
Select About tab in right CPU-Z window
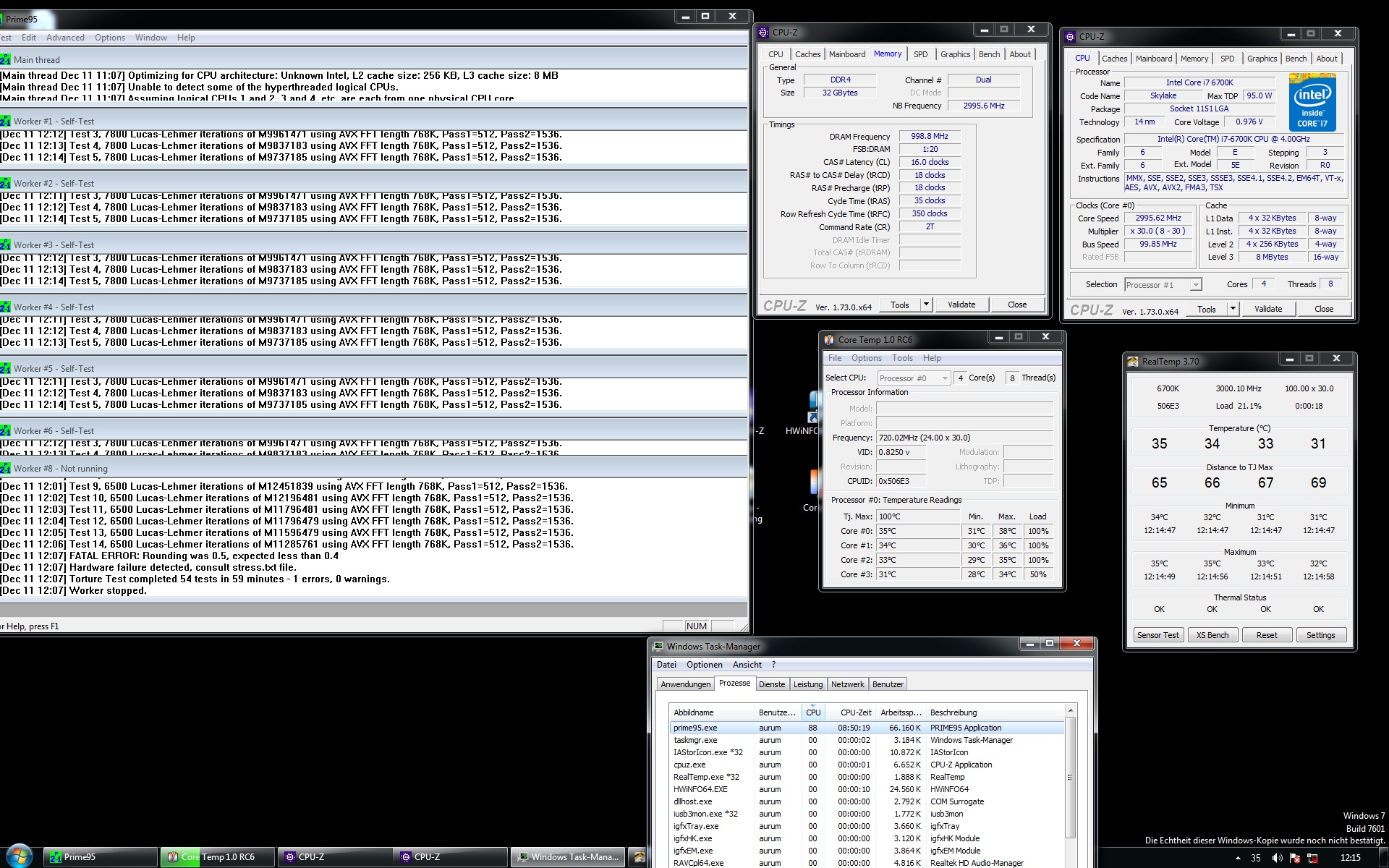(x=1327, y=59)
